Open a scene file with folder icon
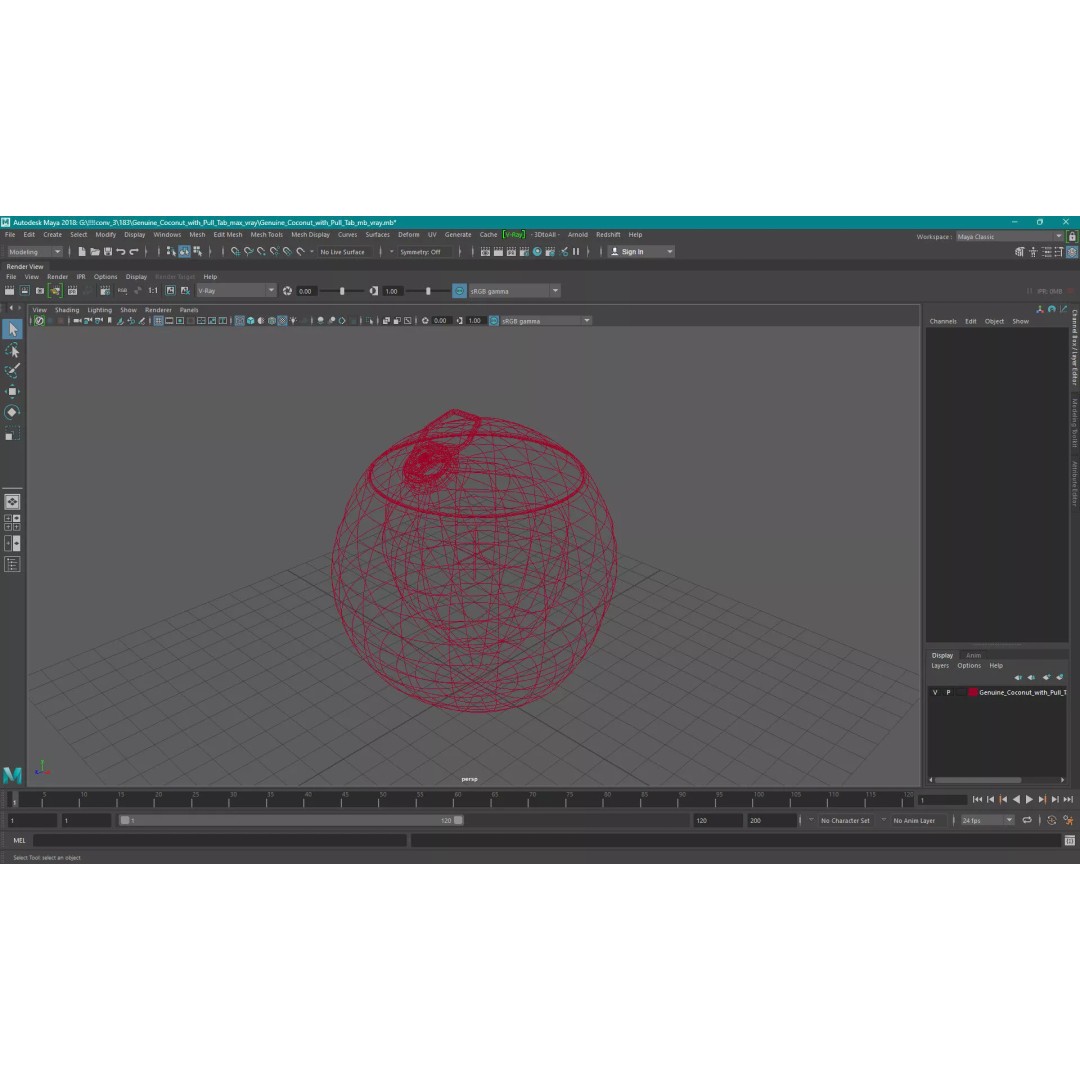Viewport: 1080px width, 1080px height. [x=95, y=252]
